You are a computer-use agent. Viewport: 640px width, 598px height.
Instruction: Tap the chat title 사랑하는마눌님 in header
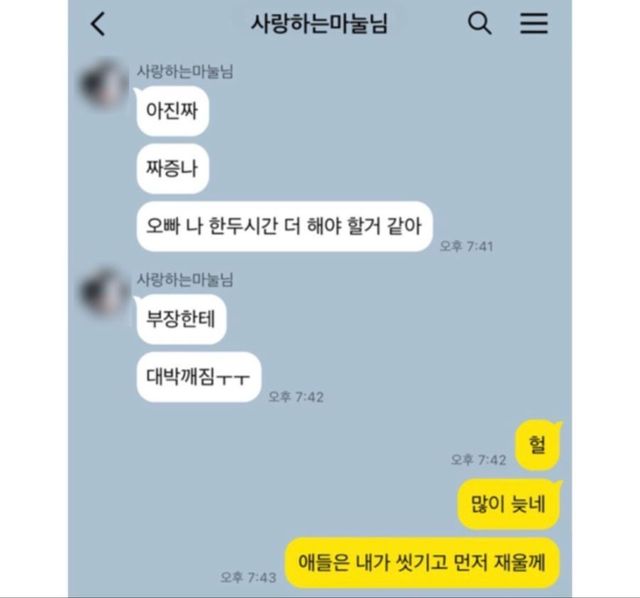(319, 23)
